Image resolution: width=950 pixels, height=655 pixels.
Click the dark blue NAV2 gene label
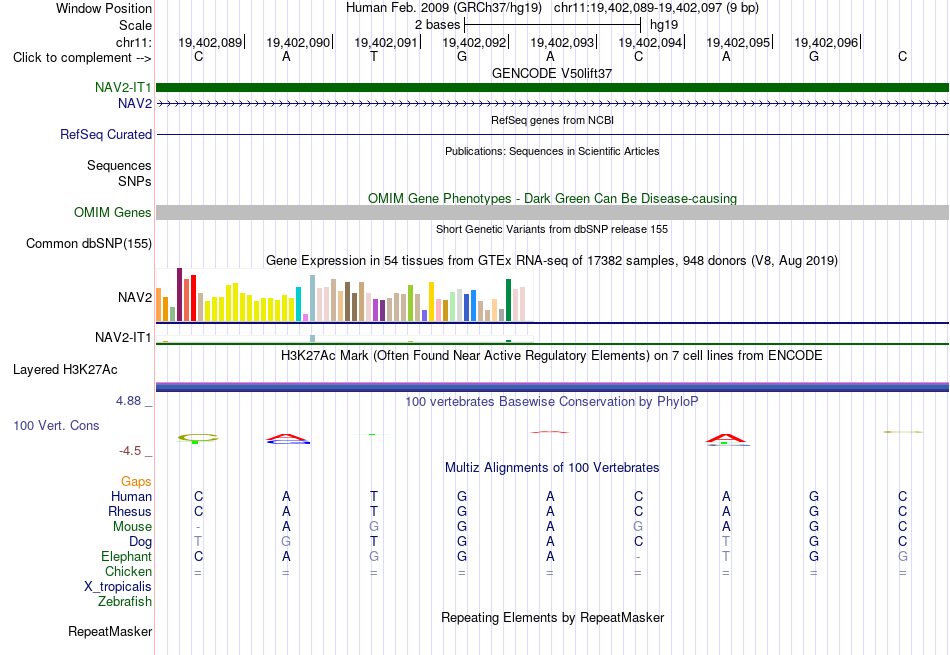click(135, 104)
